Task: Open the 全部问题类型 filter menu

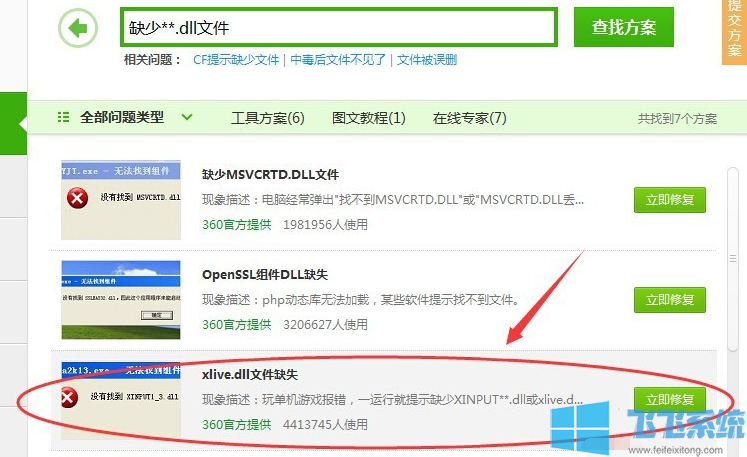Action: click(x=122, y=117)
